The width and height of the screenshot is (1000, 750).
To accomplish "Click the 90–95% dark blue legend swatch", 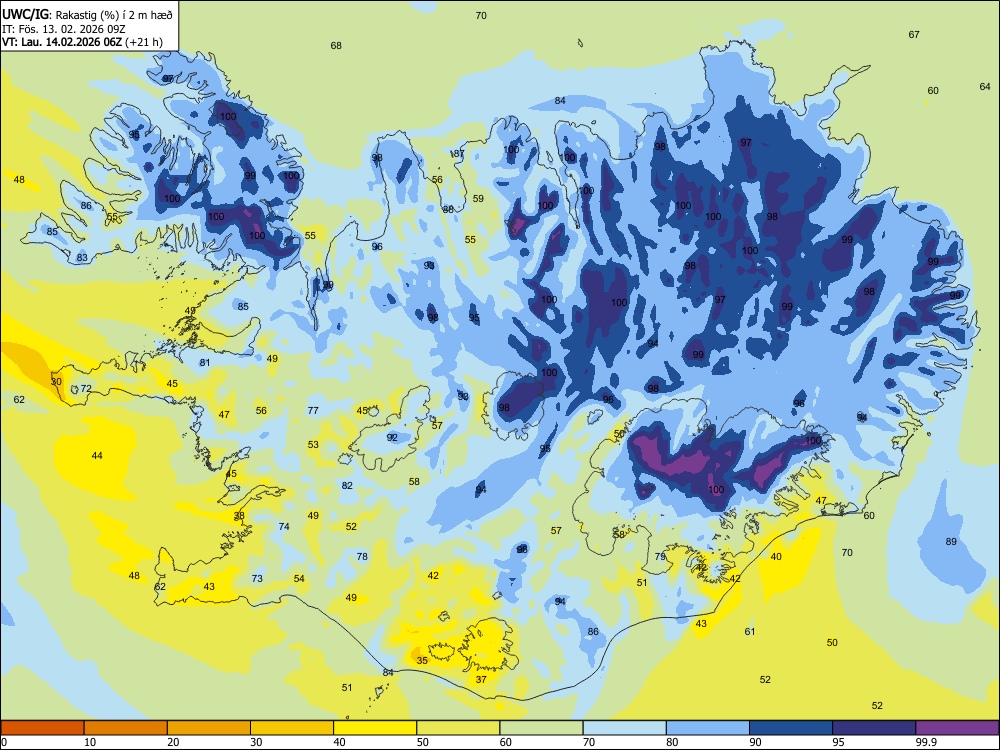I will click(x=791, y=728).
